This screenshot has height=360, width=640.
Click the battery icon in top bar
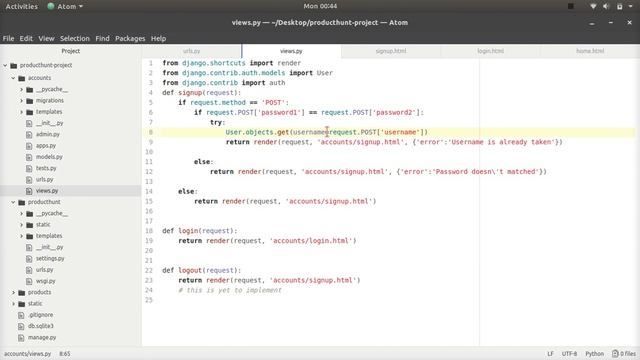(x=619, y=6)
